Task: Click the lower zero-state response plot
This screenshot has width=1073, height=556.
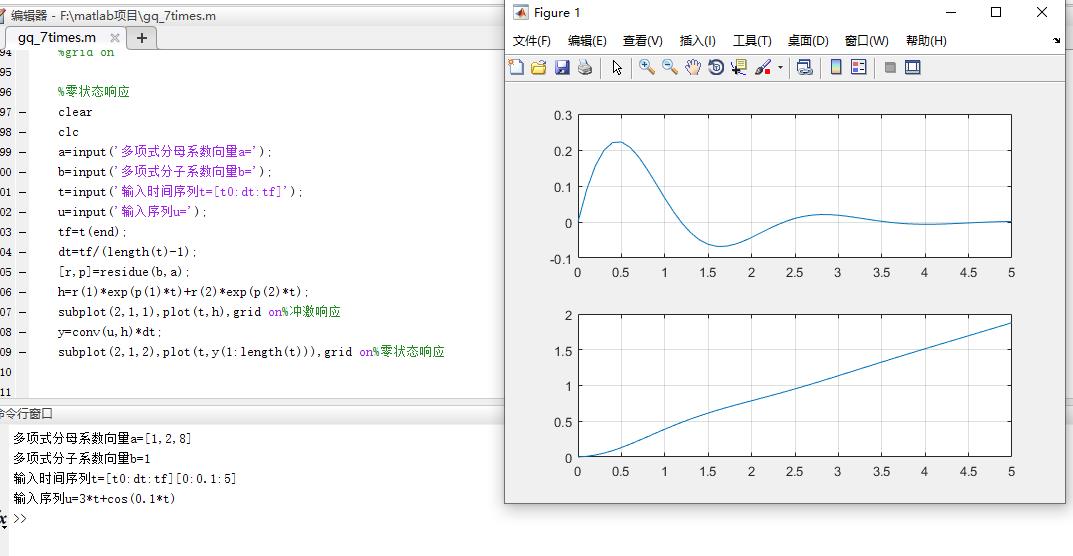Action: click(794, 386)
